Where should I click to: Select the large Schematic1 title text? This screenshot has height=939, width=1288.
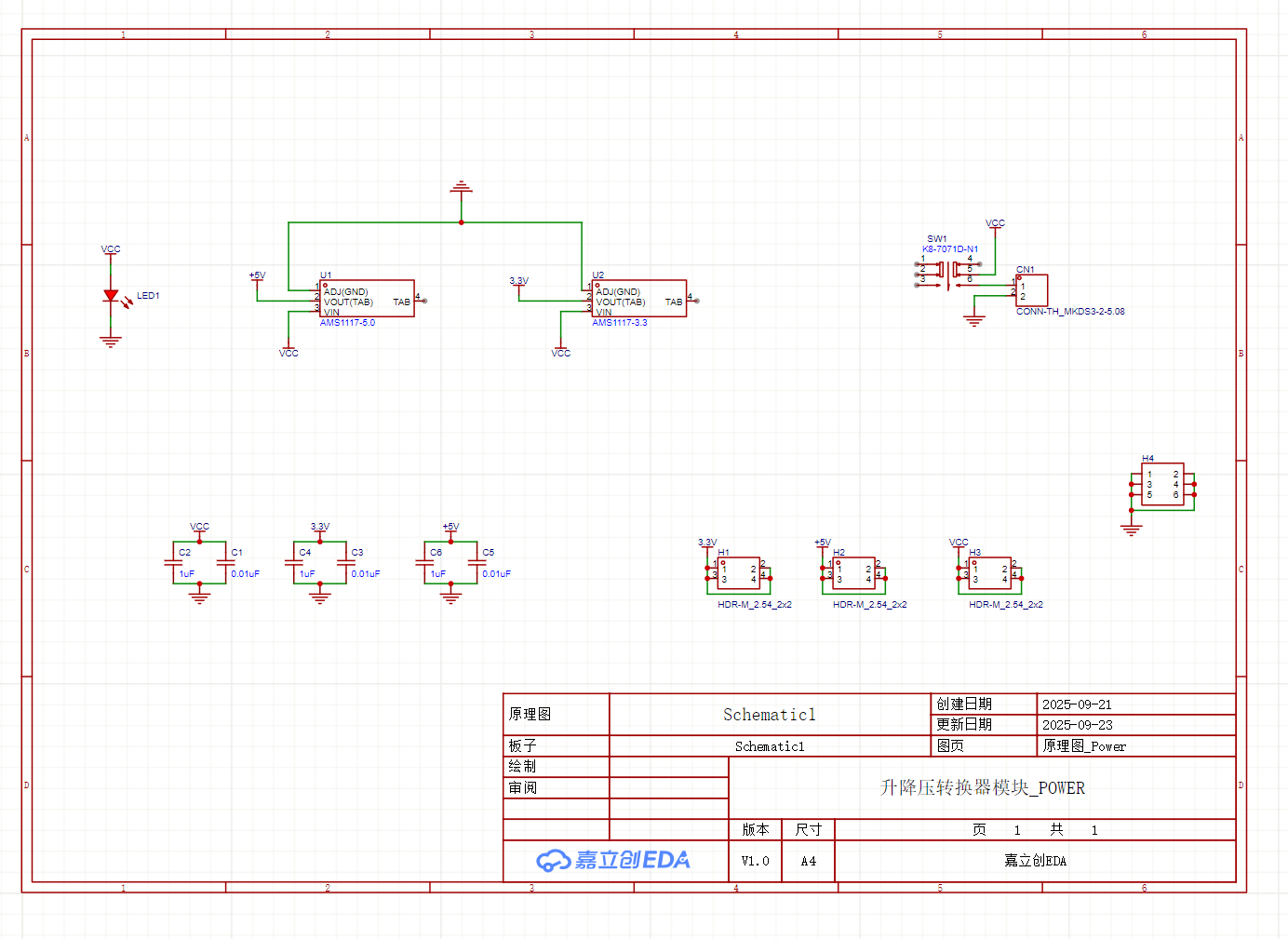769,715
